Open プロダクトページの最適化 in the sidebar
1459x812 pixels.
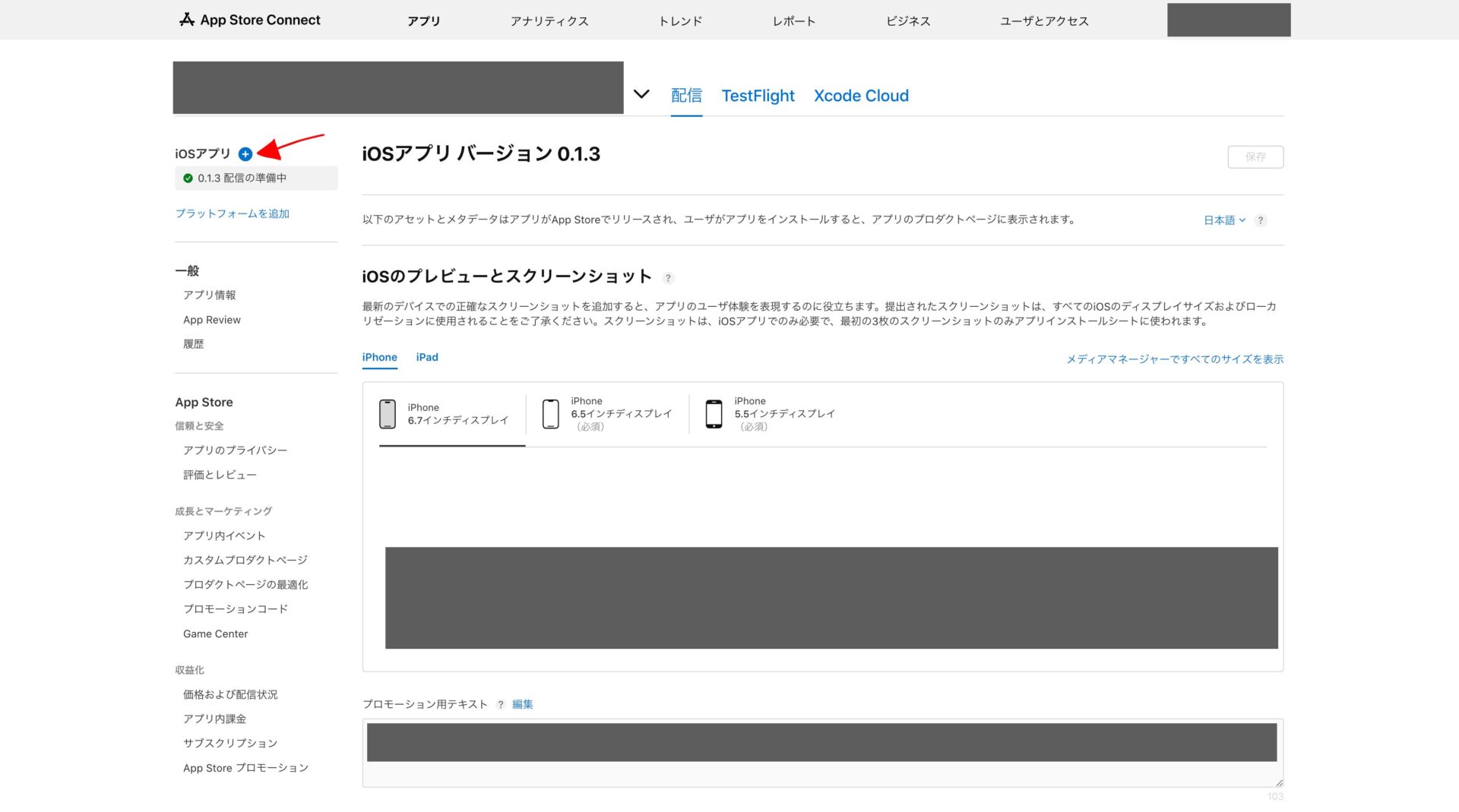point(245,584)
